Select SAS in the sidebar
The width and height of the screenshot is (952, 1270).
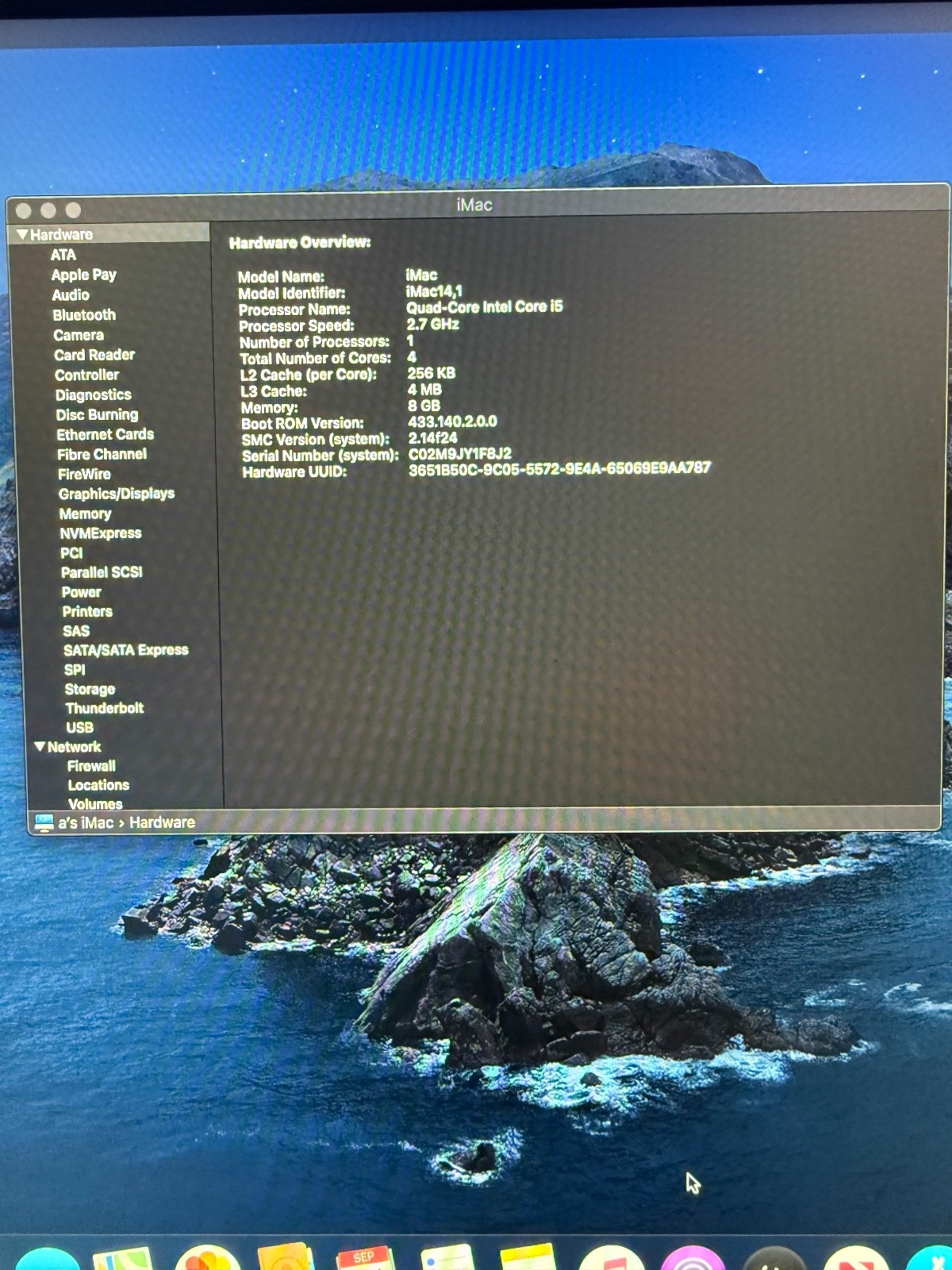pyautogui.click(x=76, y=631)
